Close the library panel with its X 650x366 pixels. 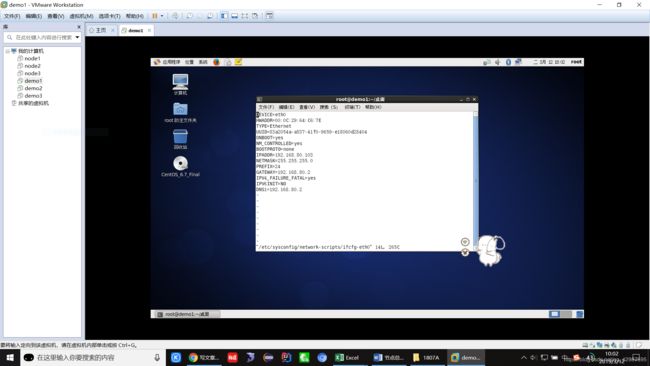pos(79,27)
